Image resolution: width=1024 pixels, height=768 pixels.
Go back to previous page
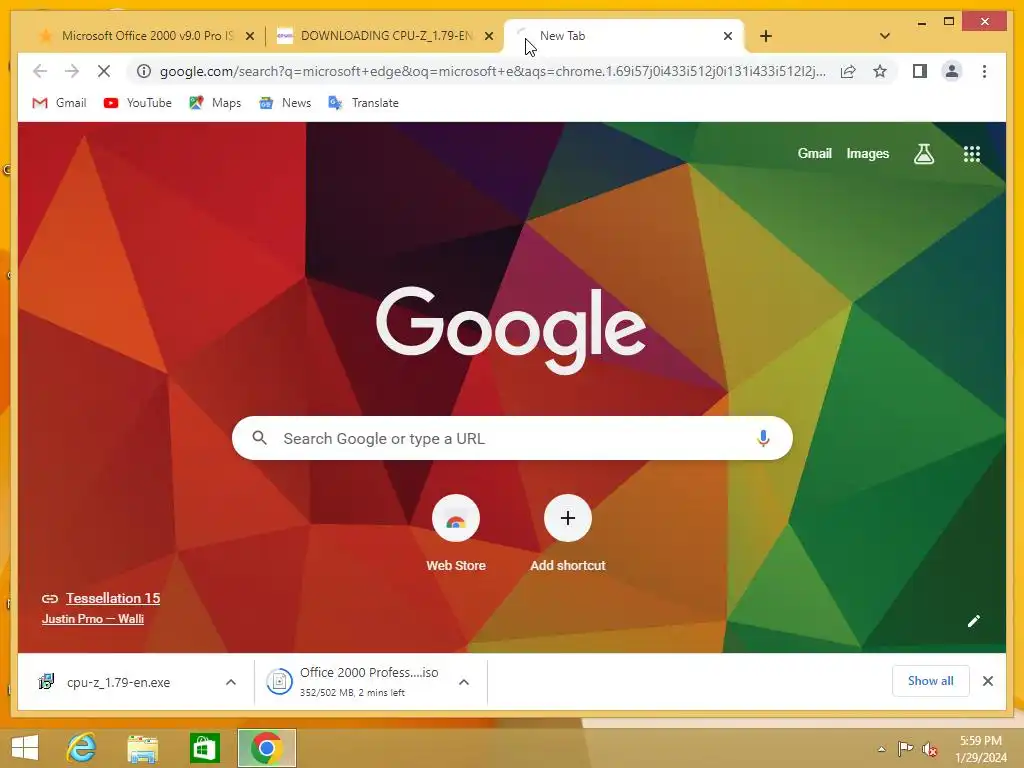pyautogui.click(x=40, y=71)
